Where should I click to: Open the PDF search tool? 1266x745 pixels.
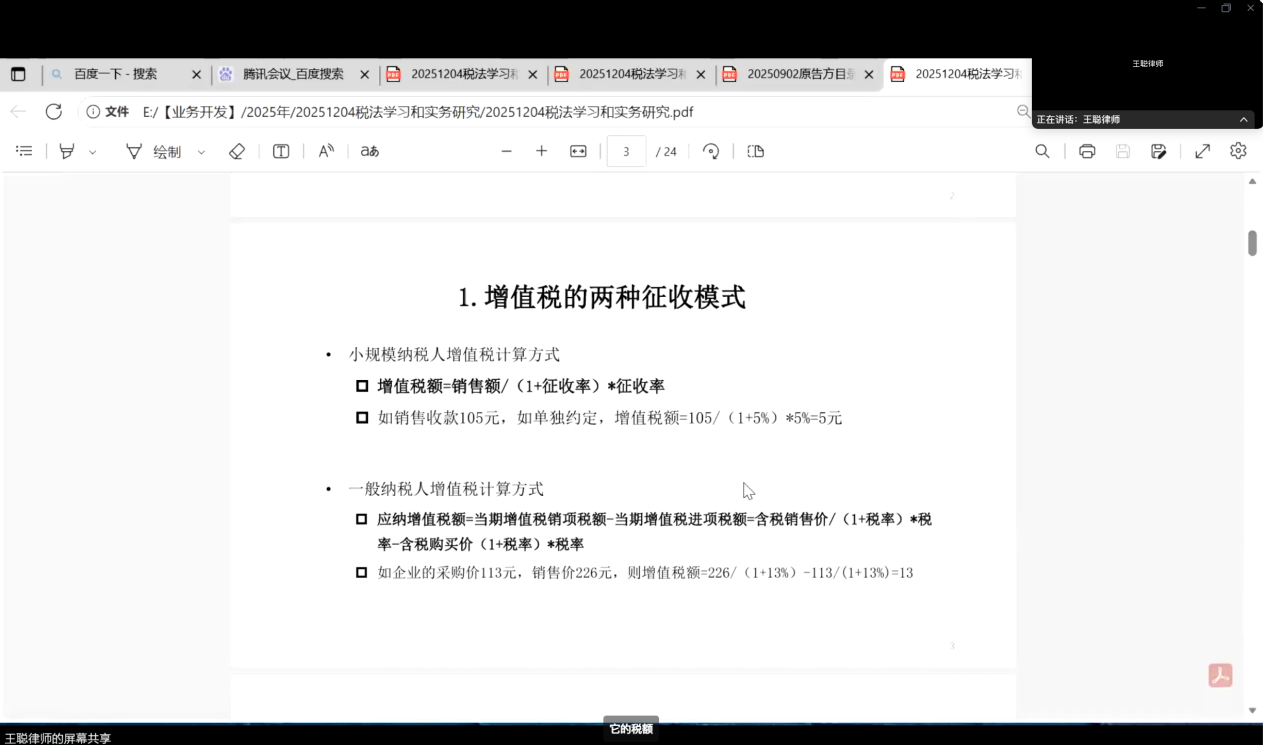point(1042,151)
